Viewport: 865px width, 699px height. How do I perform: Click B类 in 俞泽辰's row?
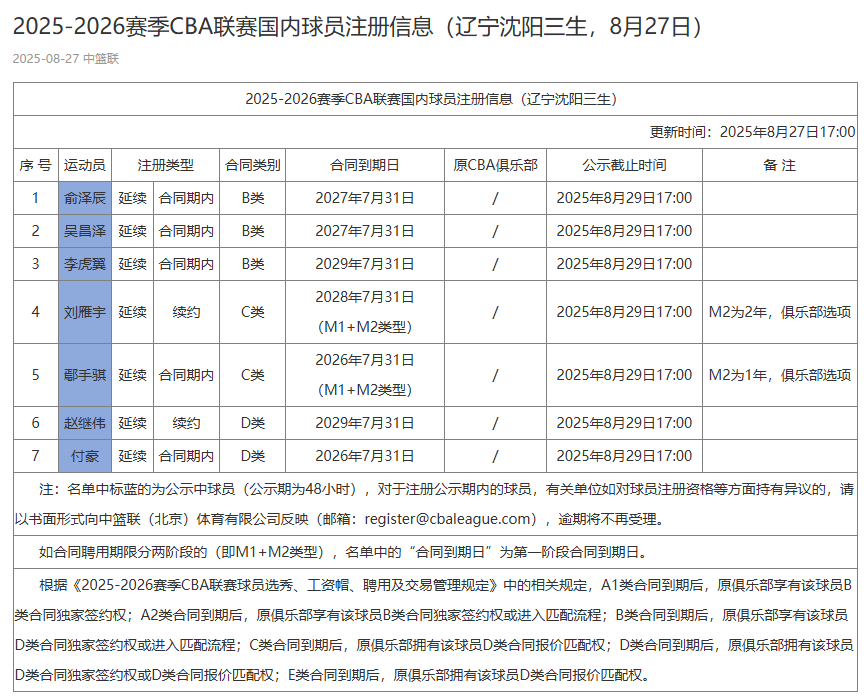pyautogui.click(x=253, y=198)
